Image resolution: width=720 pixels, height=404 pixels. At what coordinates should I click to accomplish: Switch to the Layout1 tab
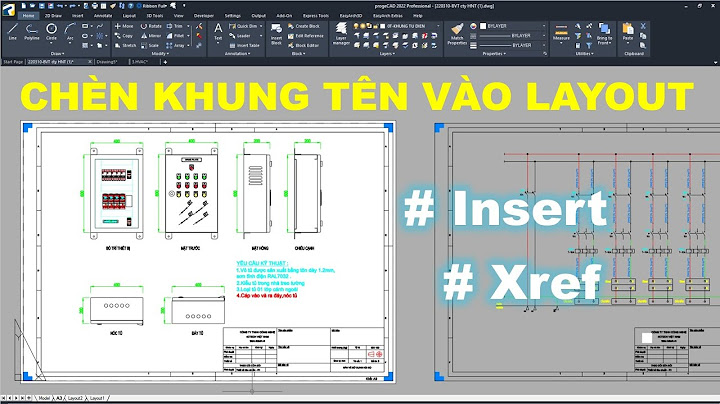point(97,398)
